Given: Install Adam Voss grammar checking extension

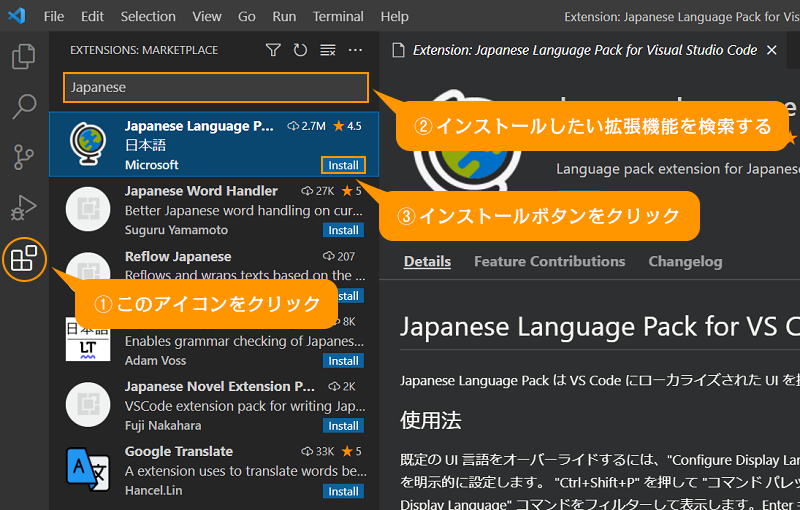Looking at the screenshot, I should [343, 361].
